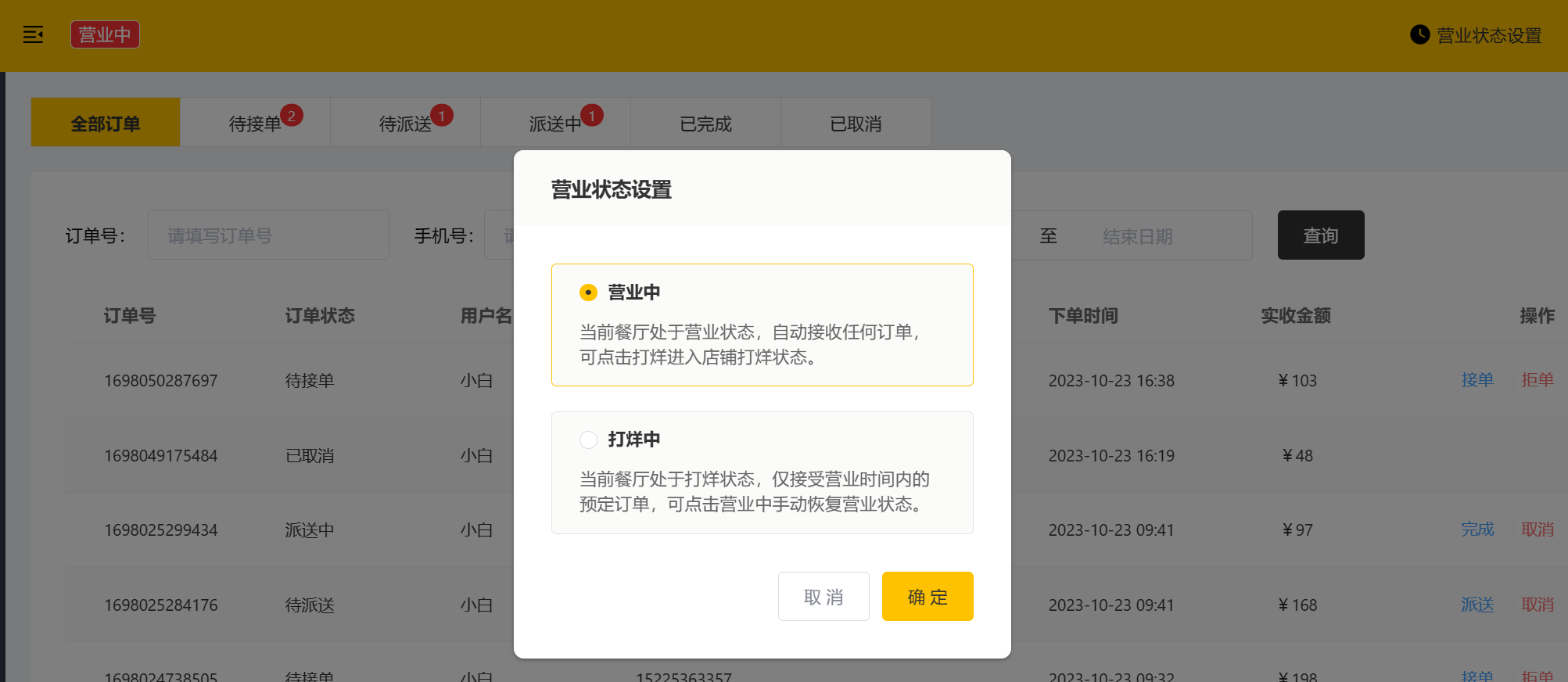Click 派送 for order 1698025284176

click(x=1477, y=605)
